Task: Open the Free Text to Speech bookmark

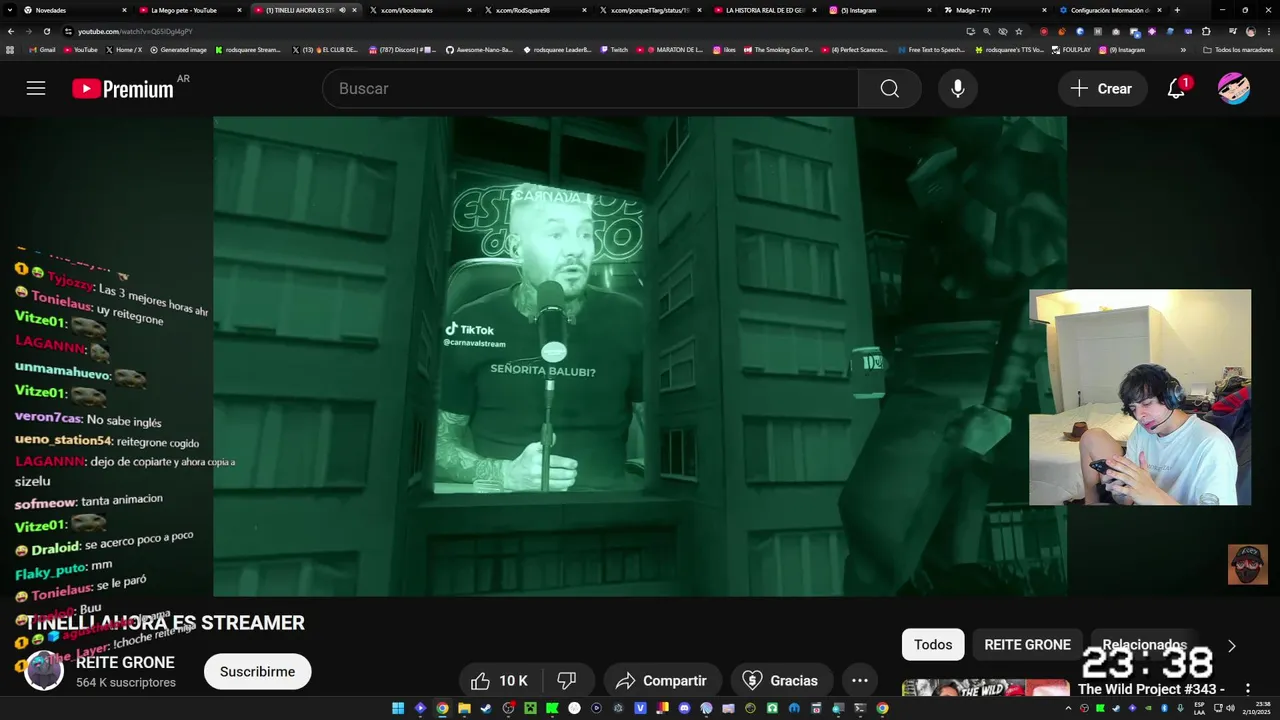Action: [931, 50]
